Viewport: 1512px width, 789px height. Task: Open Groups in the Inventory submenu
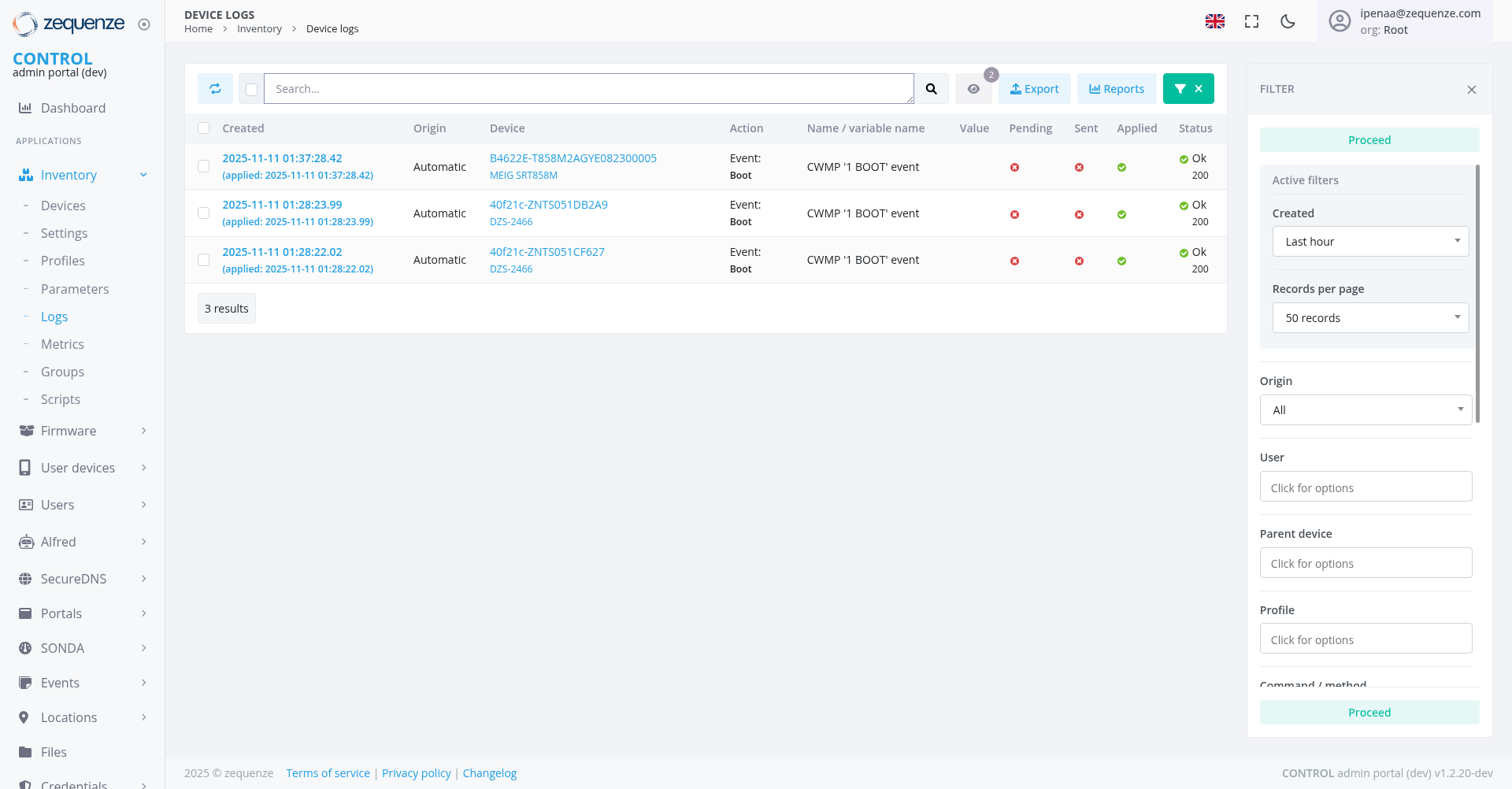pyautogui.click(x=62, y=372)
